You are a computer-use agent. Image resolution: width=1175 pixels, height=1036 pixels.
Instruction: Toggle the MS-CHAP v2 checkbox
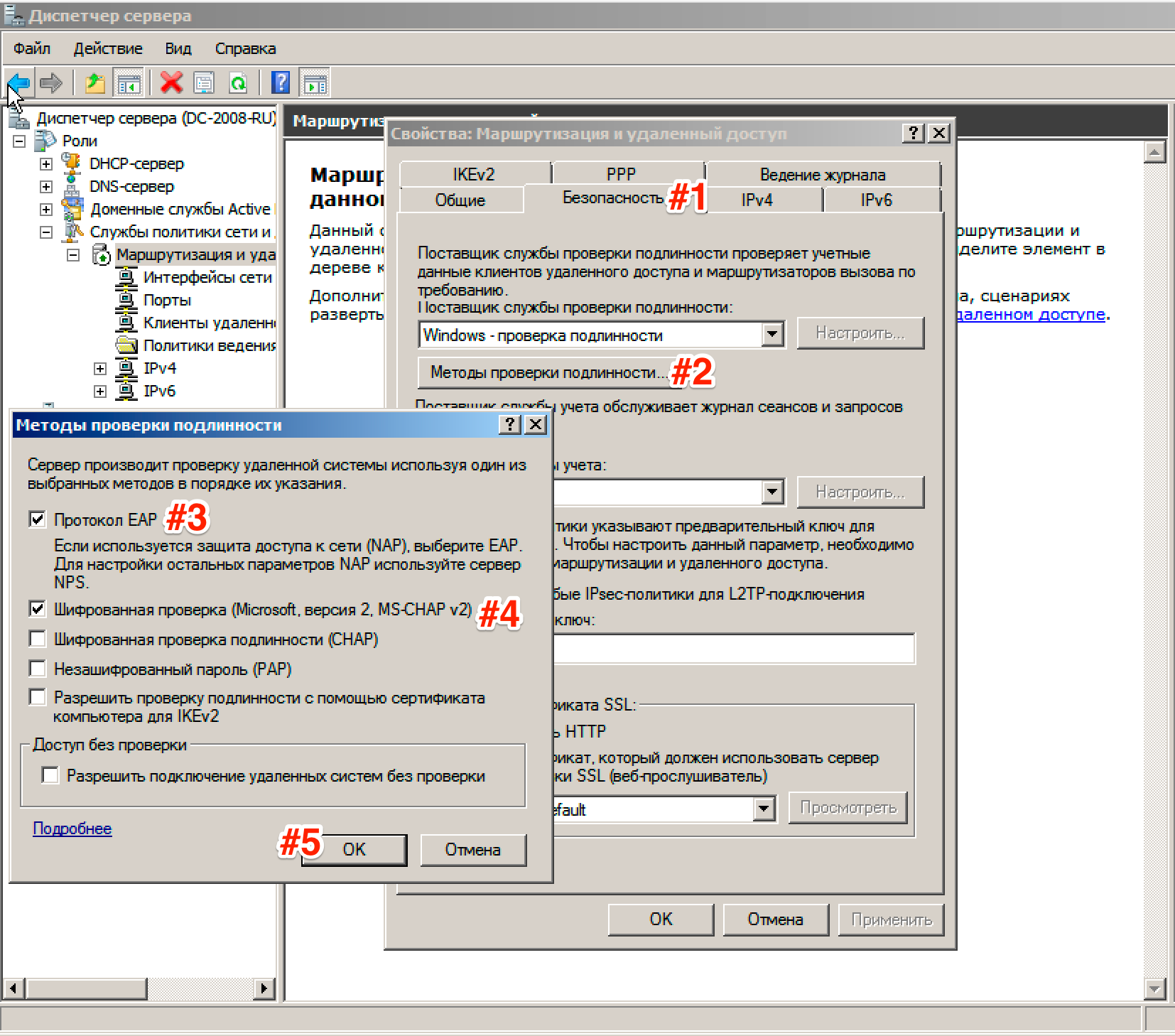click(x=38, y=609)
